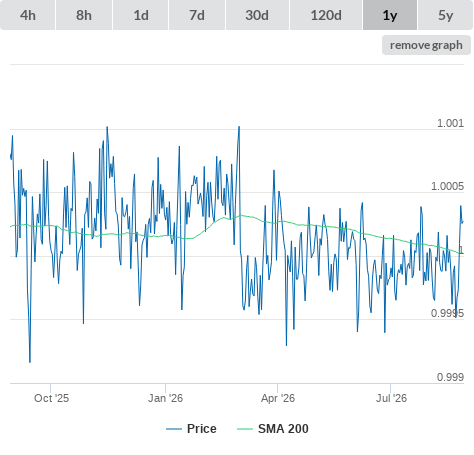The width and height of the screenshot is (474, 455).
Task: Click the Oct '25 axis label
Action: [x=51, y=398]
